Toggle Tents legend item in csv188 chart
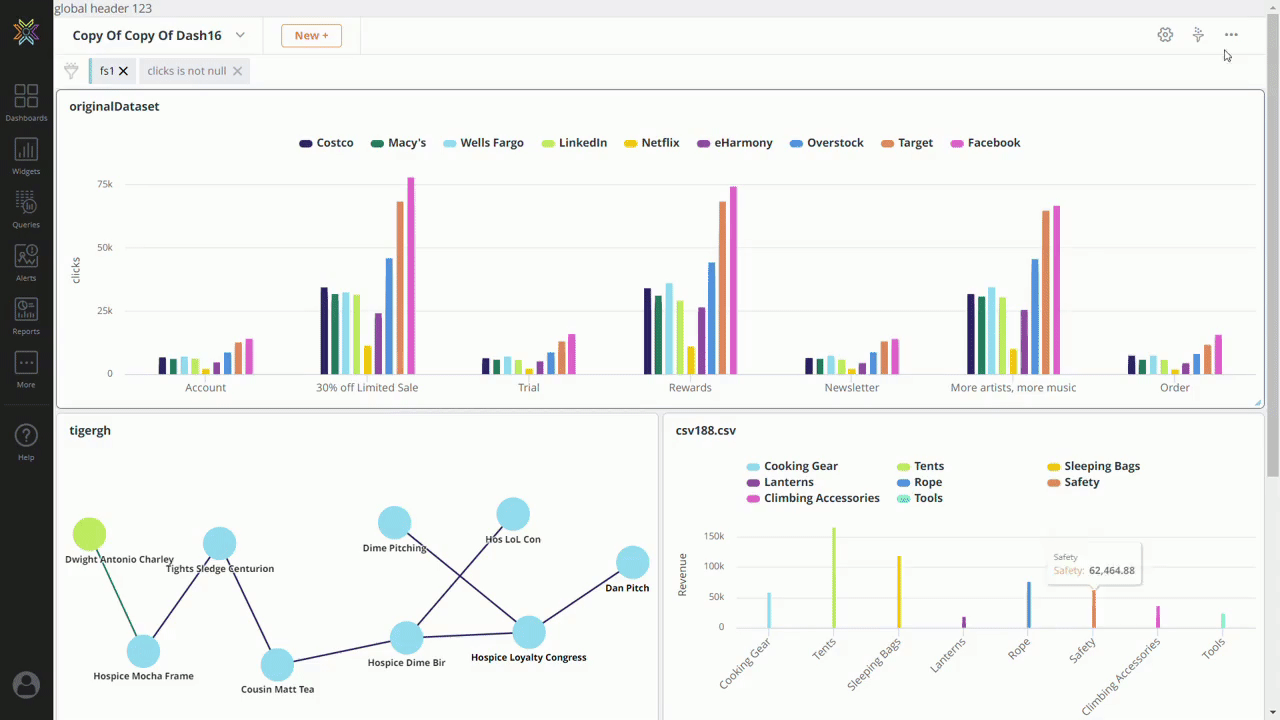The width and height of the screenshot is (1280, 720). coord(920,466)
